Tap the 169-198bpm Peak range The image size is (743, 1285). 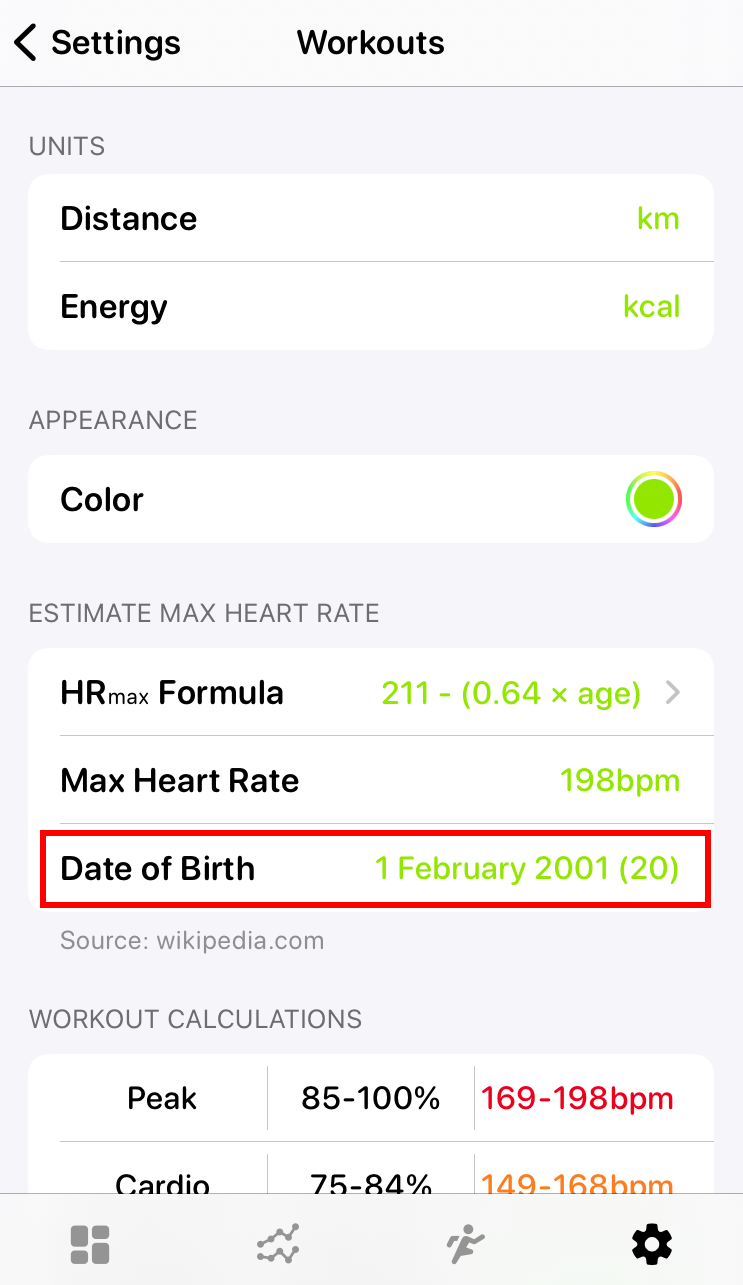(577, 1098)
